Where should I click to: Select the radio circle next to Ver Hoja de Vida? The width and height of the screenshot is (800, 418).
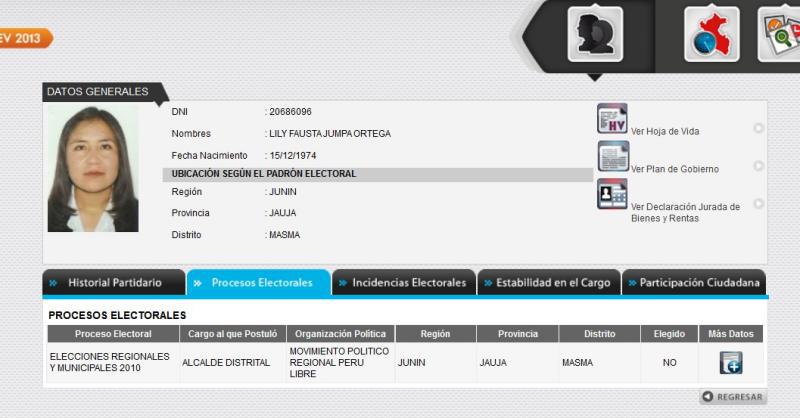click(x=759, y=128)
